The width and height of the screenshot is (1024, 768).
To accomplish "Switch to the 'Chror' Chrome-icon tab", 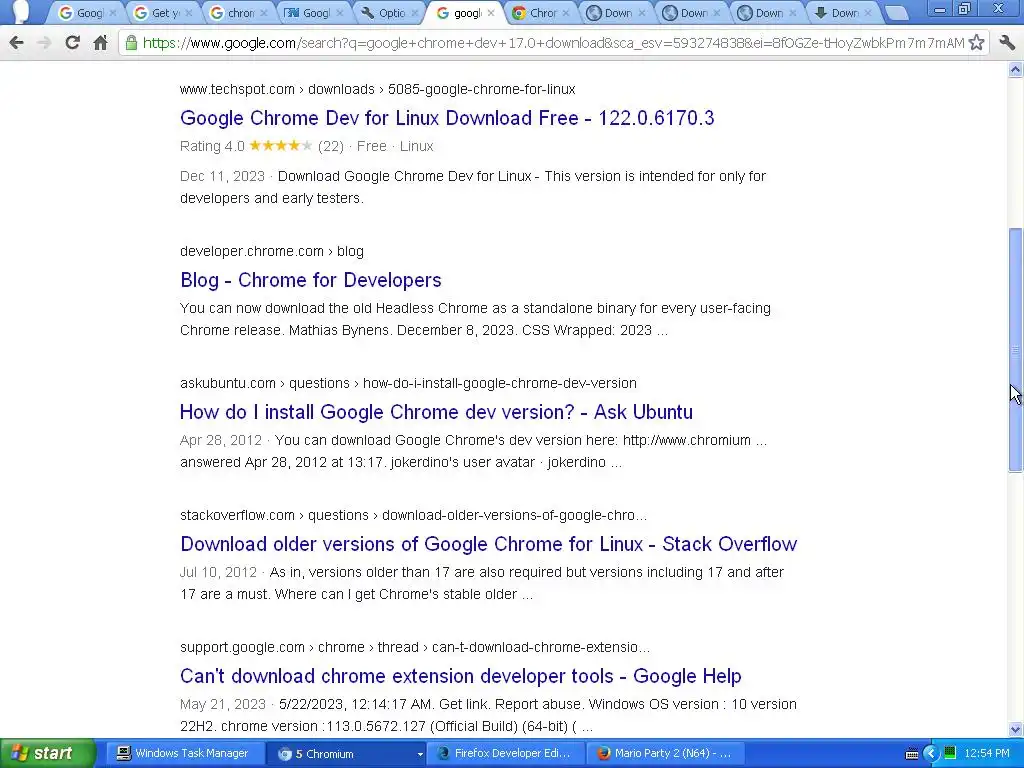I will (536, 12).
